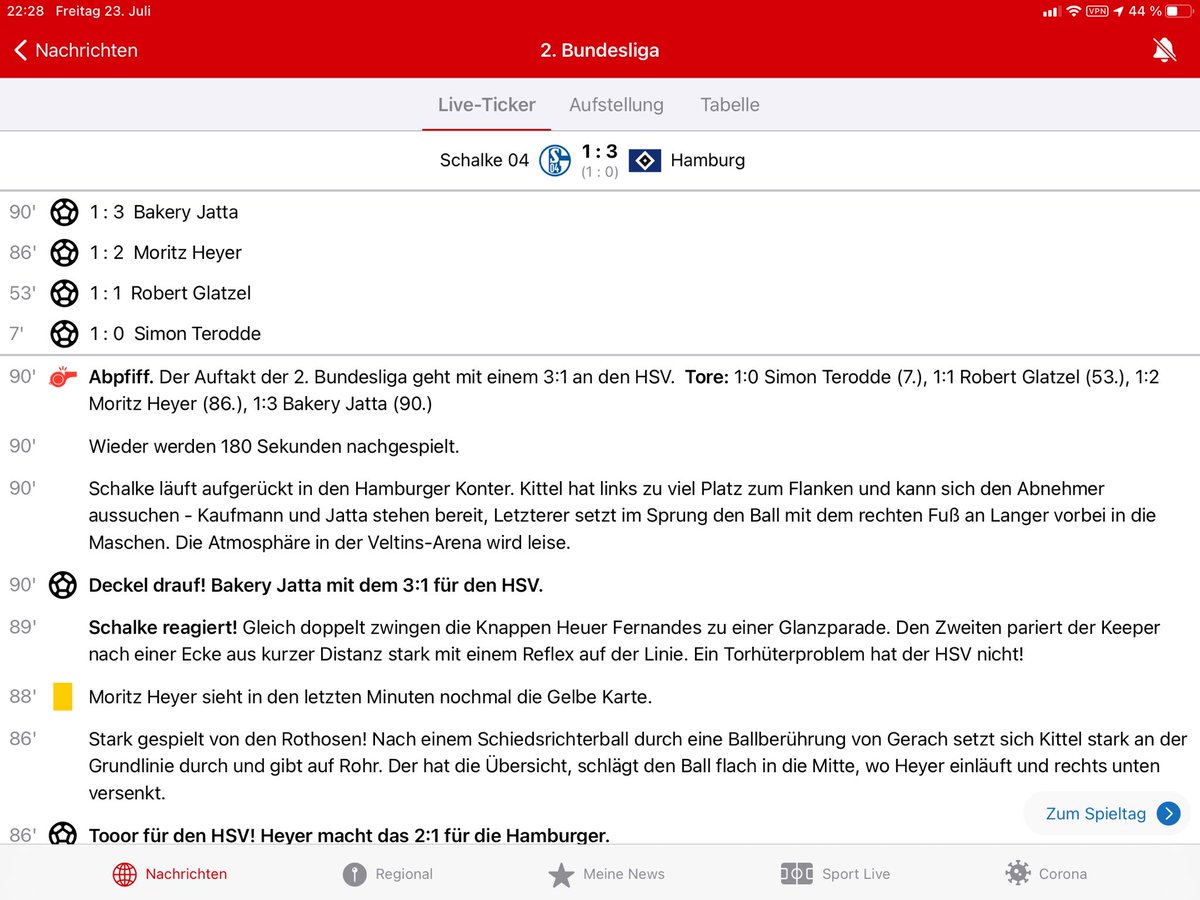1200x900 pixels.
Task: Tap the goal icon next to Simon Terodde's entry
Action: click(64, 333)
